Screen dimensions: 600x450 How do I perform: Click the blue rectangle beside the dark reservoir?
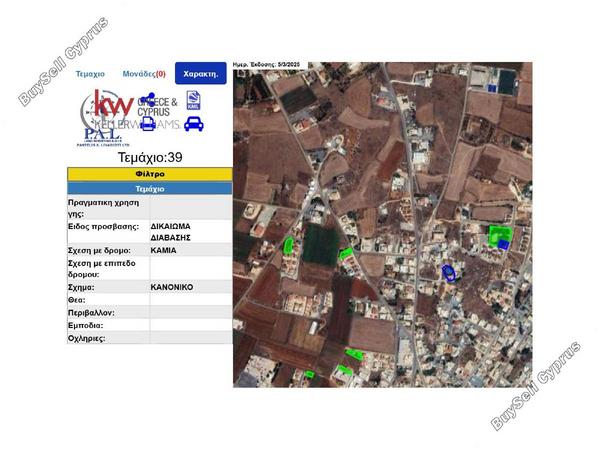click(x=492, y=88)
